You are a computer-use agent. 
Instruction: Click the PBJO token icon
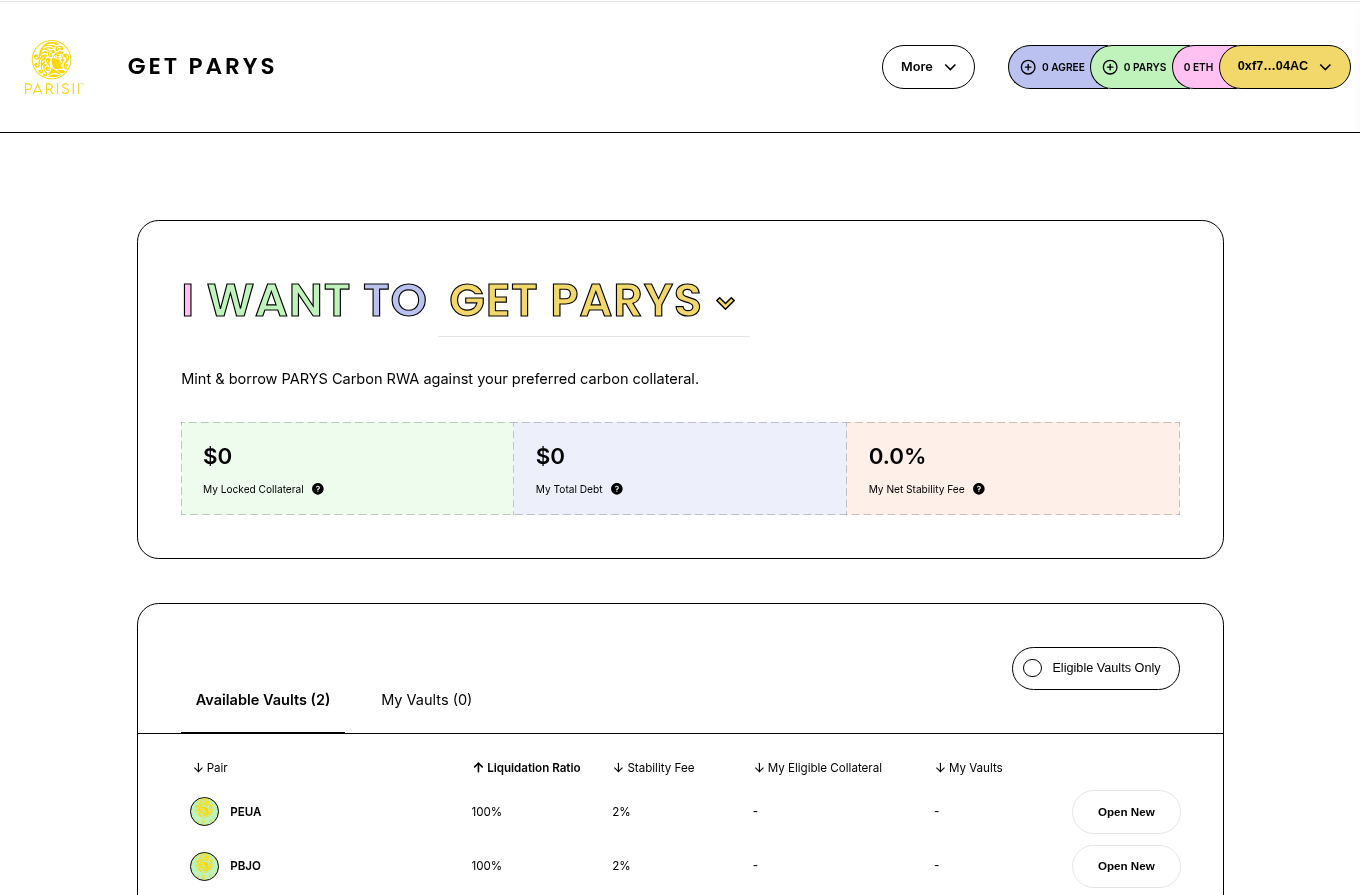[204, 866]
